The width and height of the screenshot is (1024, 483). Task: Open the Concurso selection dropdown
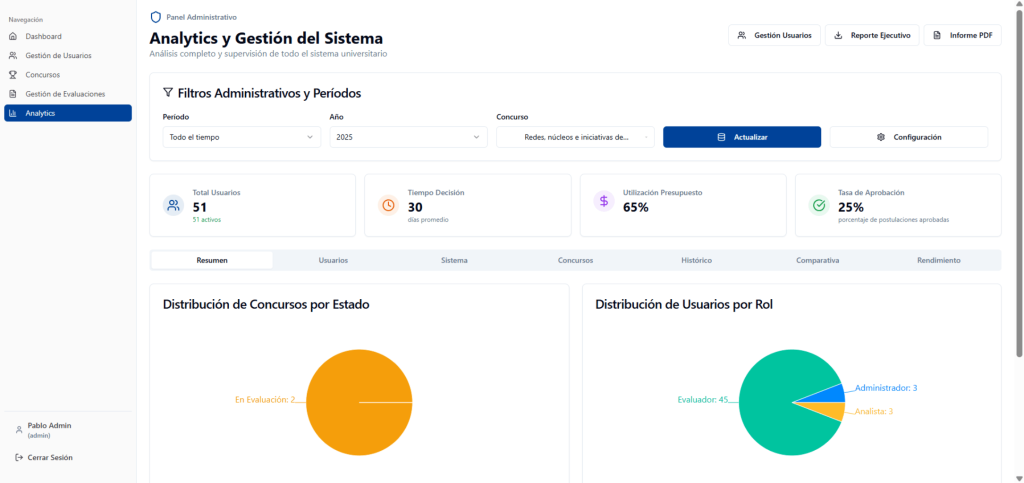coord(575,137)
